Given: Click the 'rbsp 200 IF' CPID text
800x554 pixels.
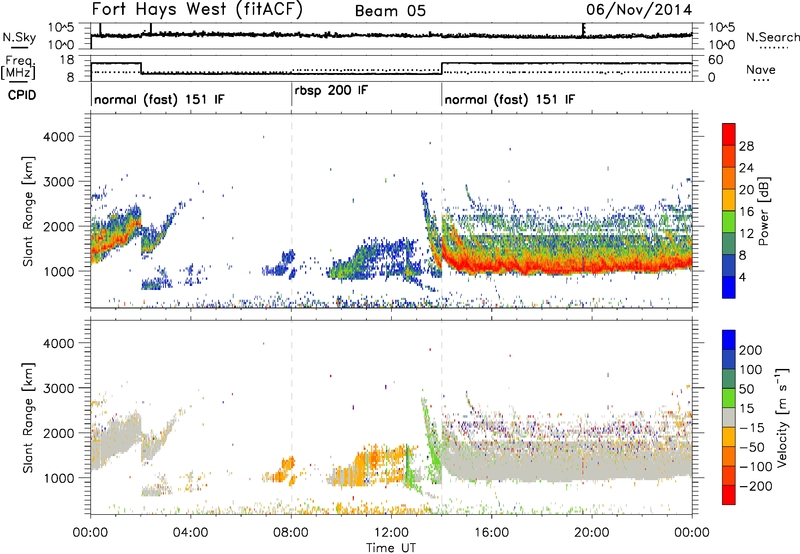Looking at the screenshot, I should (331, 91).
